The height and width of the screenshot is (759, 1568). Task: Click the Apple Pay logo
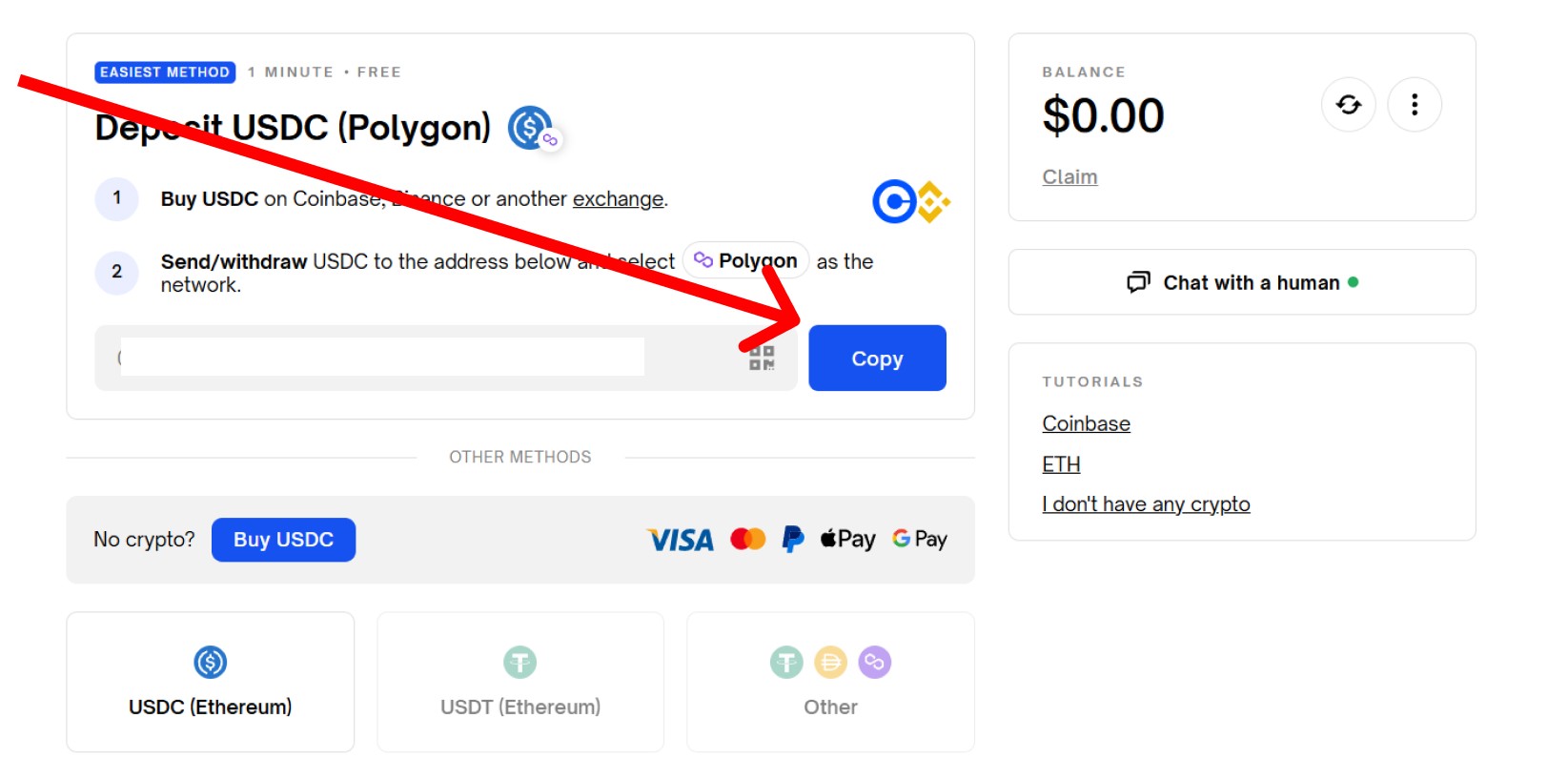[x=847, y=539]
